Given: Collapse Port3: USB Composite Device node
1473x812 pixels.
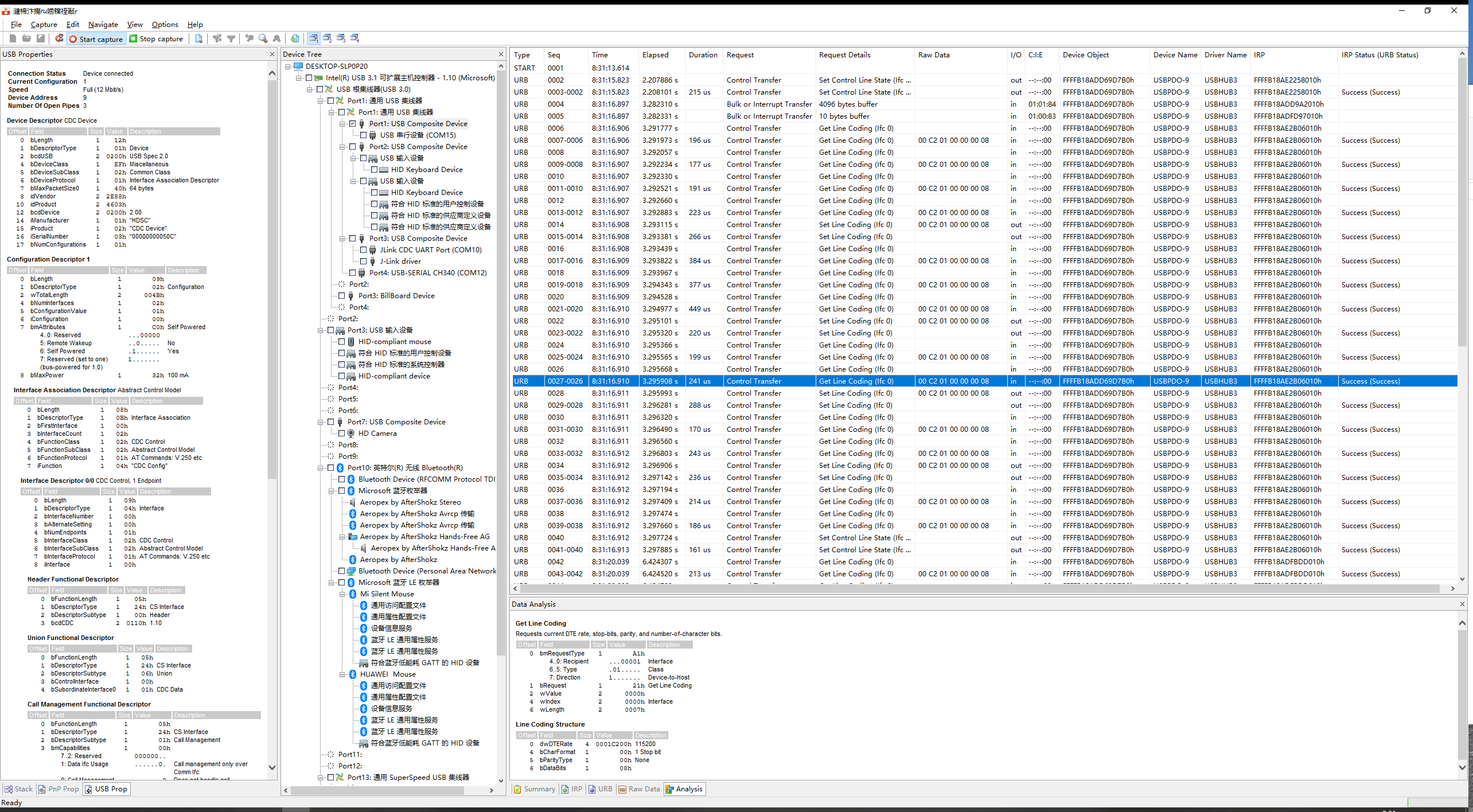Looking at the screenshot, I should tap(342, 238).
